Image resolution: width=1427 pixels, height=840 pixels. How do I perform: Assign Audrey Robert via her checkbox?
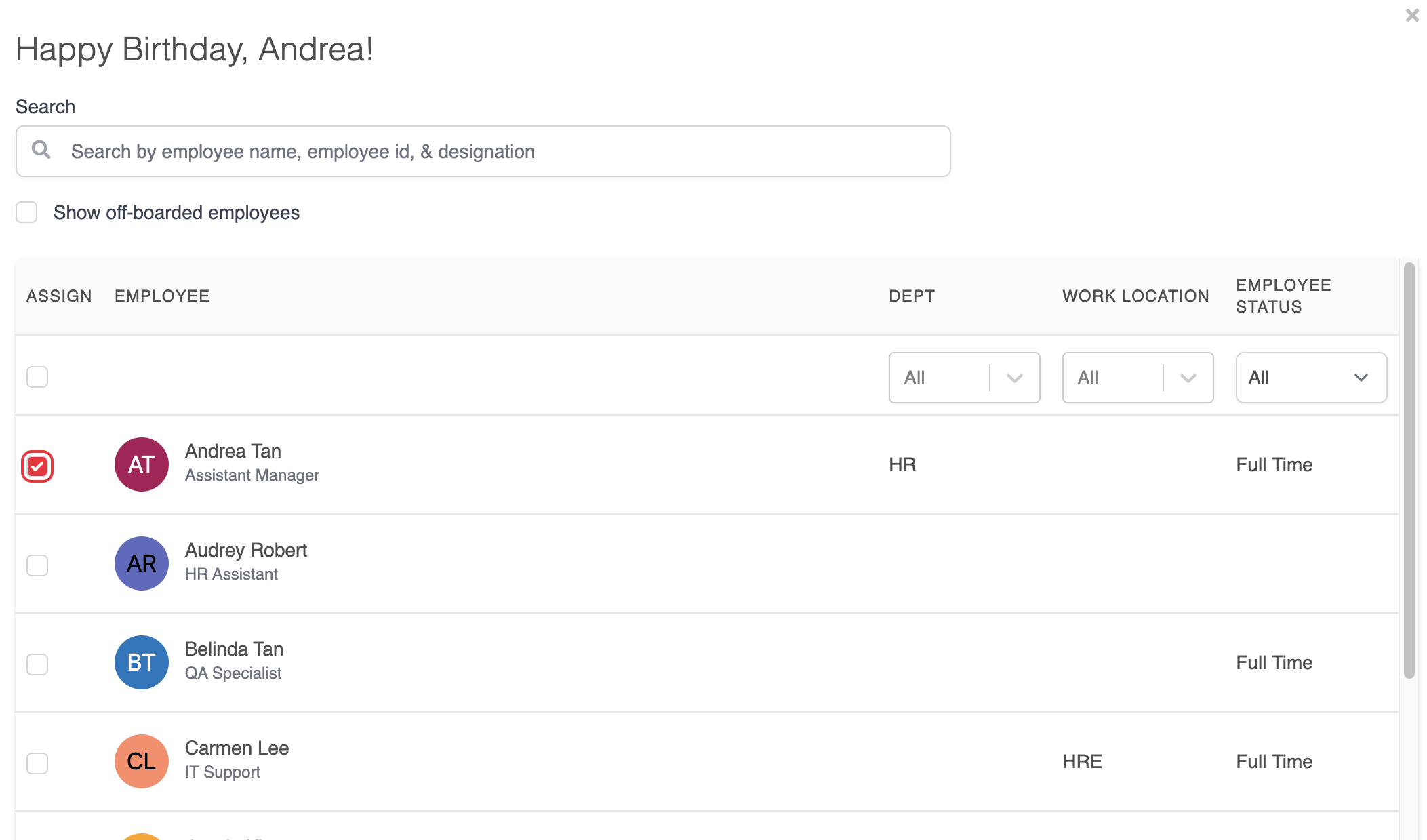tap(37, 565)
